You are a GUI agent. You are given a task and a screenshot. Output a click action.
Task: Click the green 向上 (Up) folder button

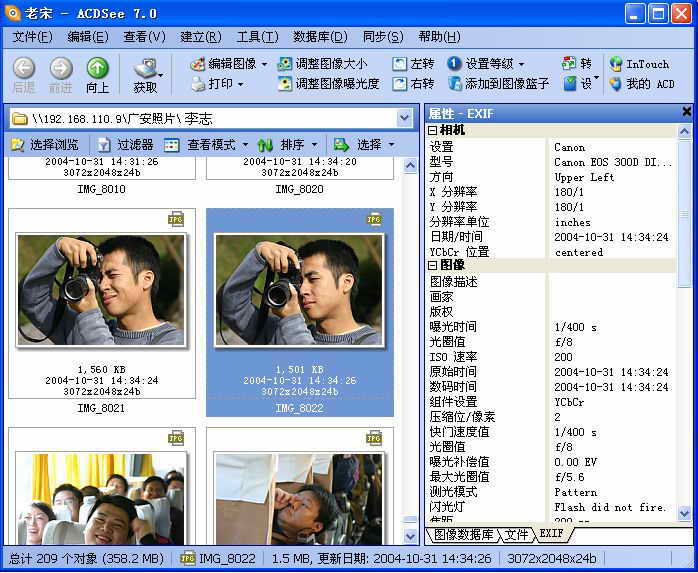point(97,68)
